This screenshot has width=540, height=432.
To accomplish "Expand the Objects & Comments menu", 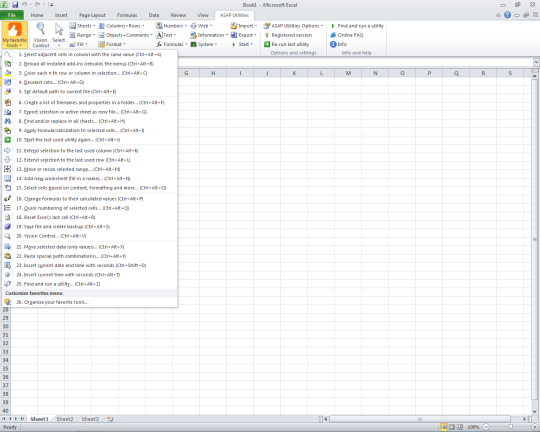I will coord(125,35).
